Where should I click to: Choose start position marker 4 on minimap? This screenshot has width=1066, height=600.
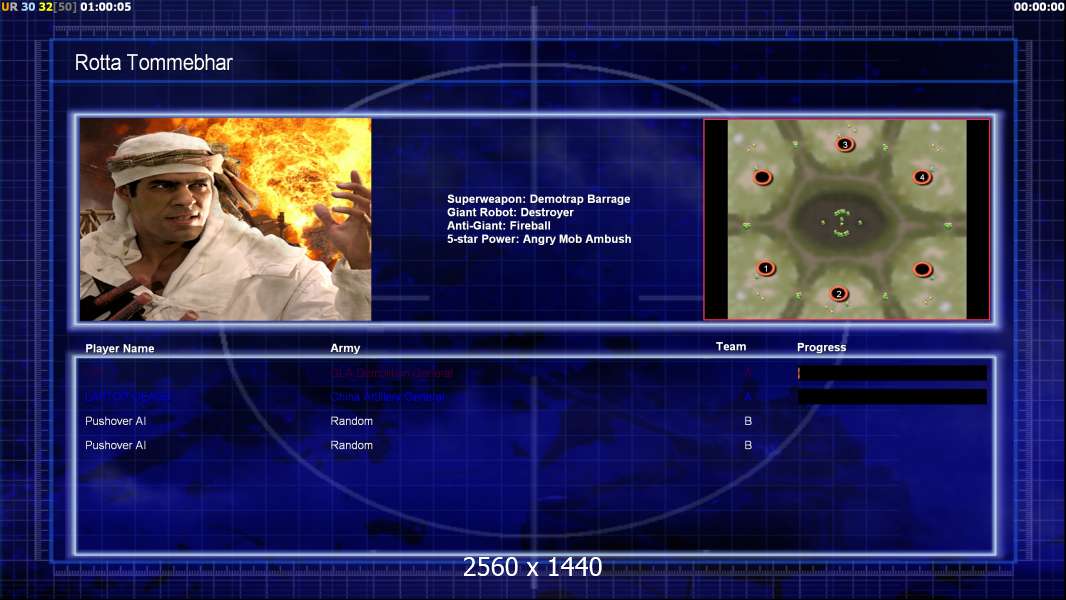922,177
